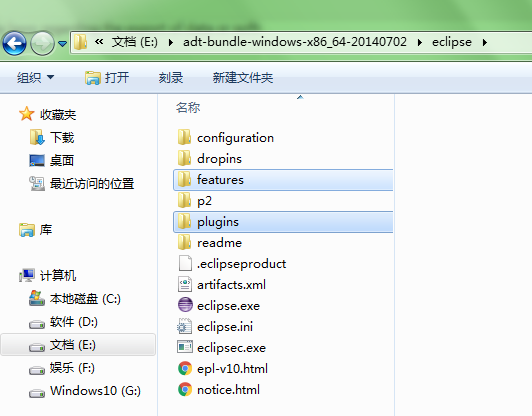Select the artifacts.xml file
The width and height of the screenshot is (532, 416).
(231, 285)
